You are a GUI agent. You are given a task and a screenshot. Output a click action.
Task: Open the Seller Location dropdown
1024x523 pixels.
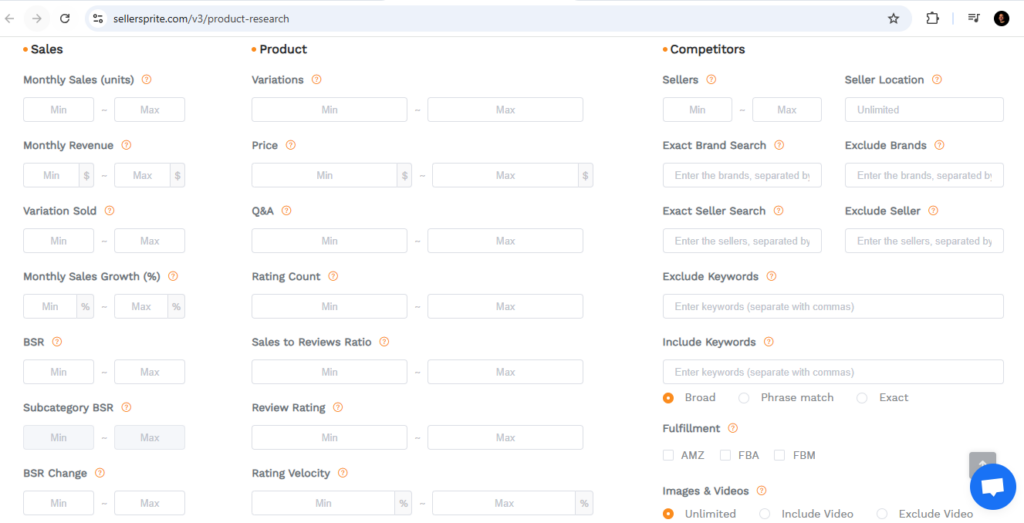click(x=924, y=110)
